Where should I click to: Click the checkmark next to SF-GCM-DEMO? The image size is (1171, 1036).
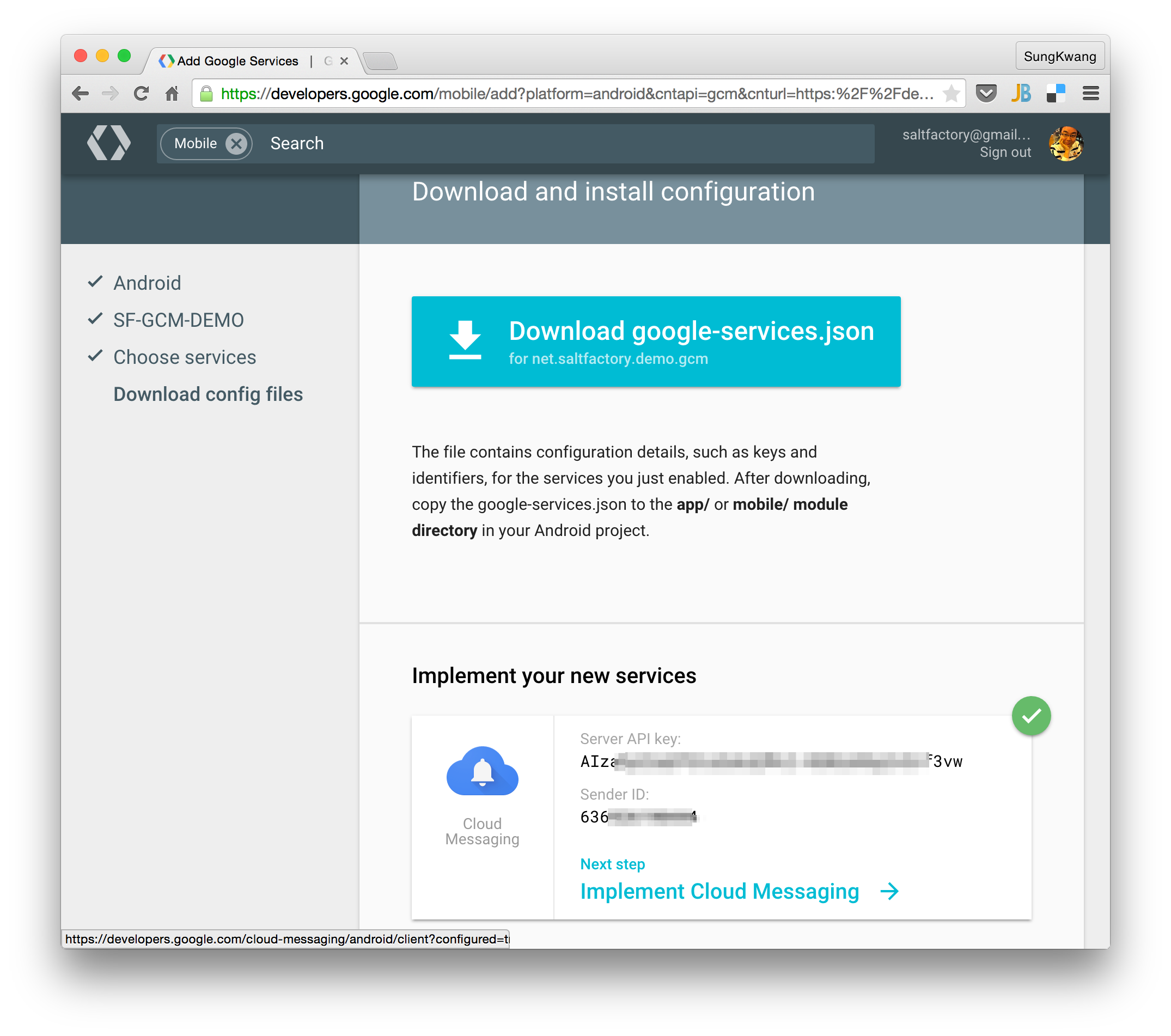pos(95,319)
